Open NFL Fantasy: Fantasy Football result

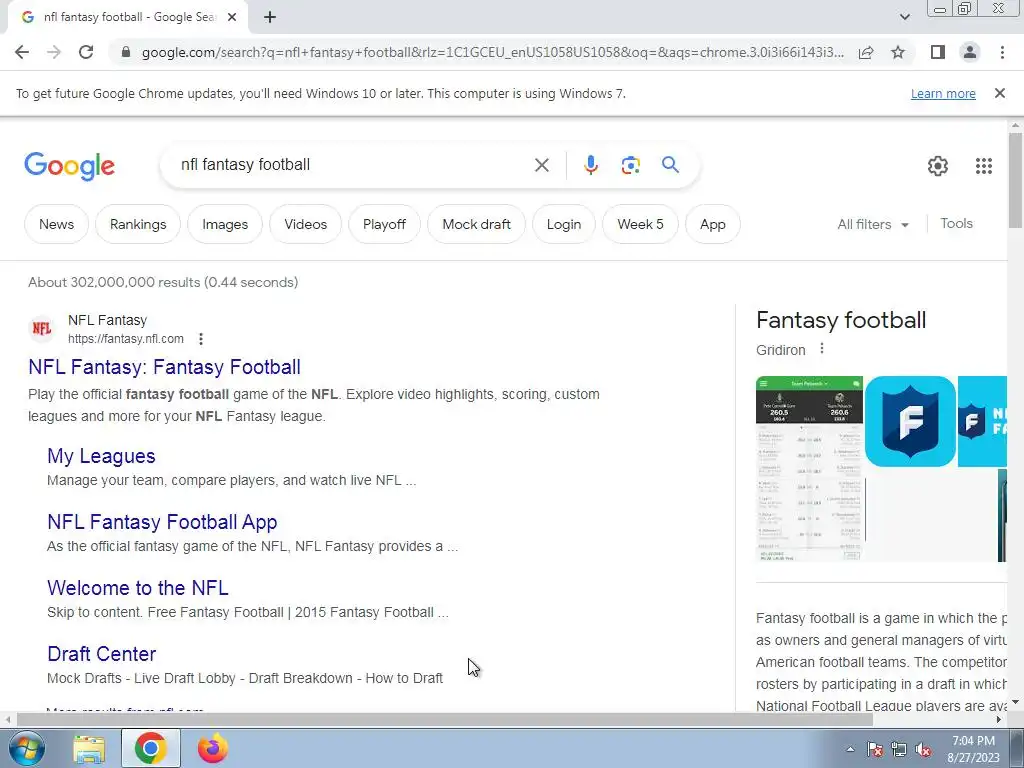[164, 367]
